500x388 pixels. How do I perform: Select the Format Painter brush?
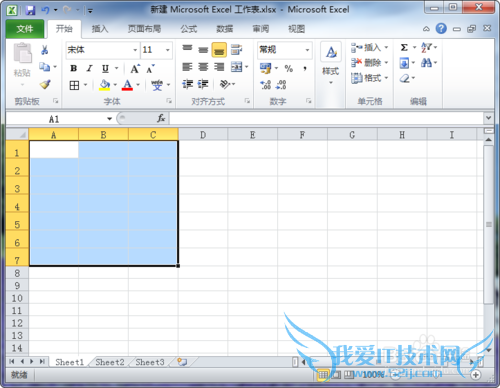[45, 84]
